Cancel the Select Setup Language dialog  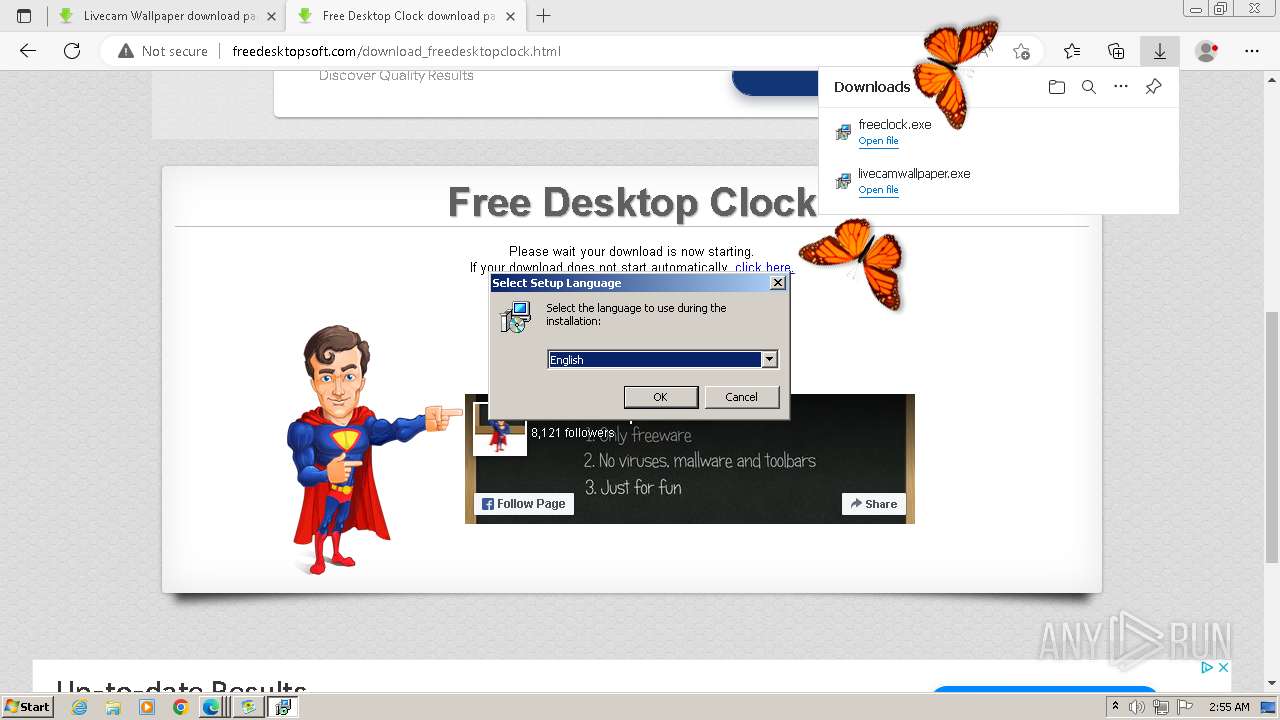point(741,397)
